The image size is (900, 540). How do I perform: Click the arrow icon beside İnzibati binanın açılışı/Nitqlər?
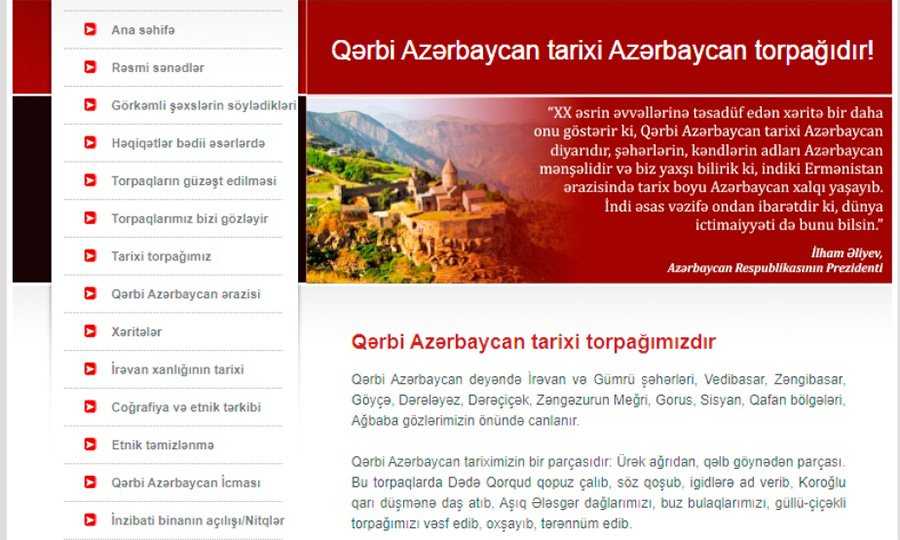coord(90,520)
